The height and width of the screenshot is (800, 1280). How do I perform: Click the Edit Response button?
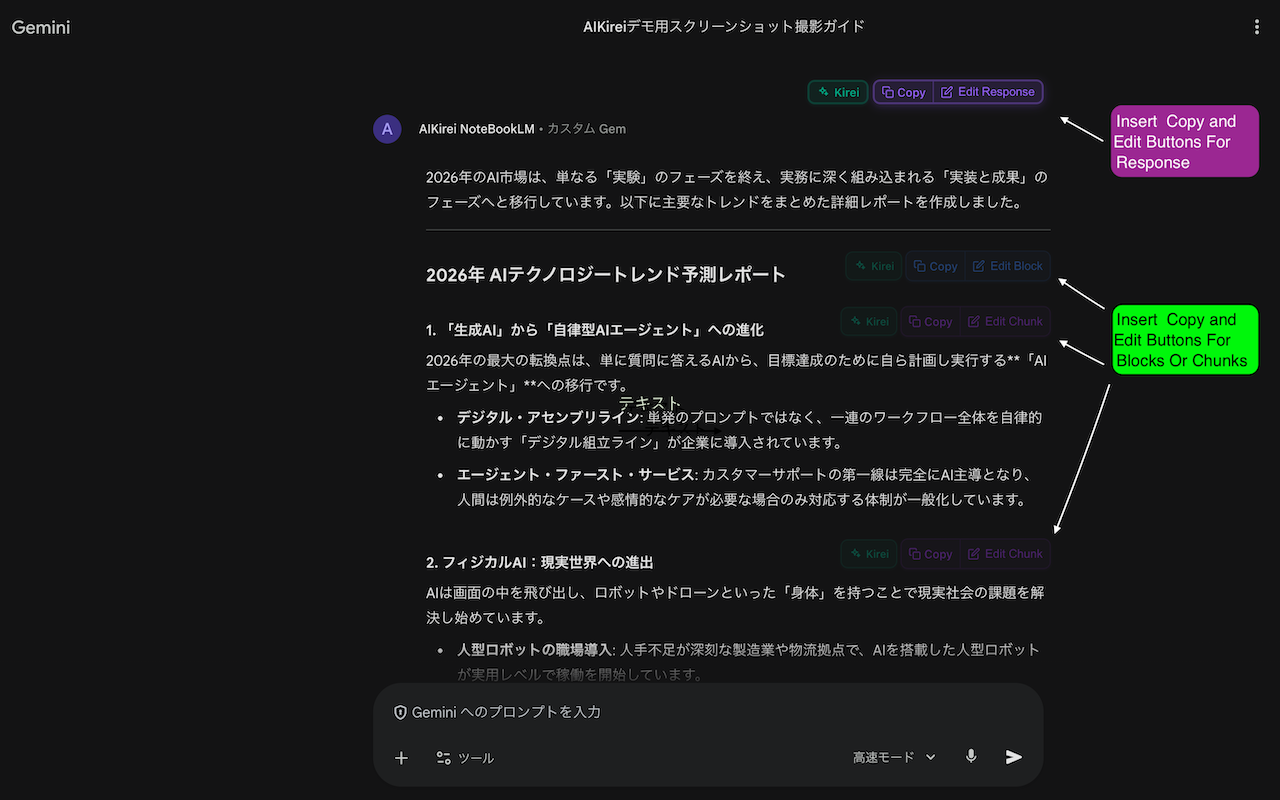click(x=988, y=92)
